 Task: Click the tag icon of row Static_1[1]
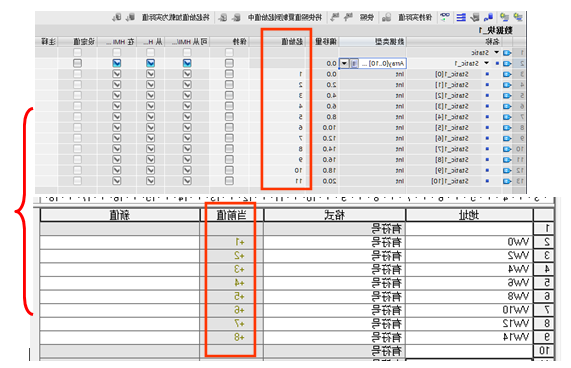(x=507, y=85)
